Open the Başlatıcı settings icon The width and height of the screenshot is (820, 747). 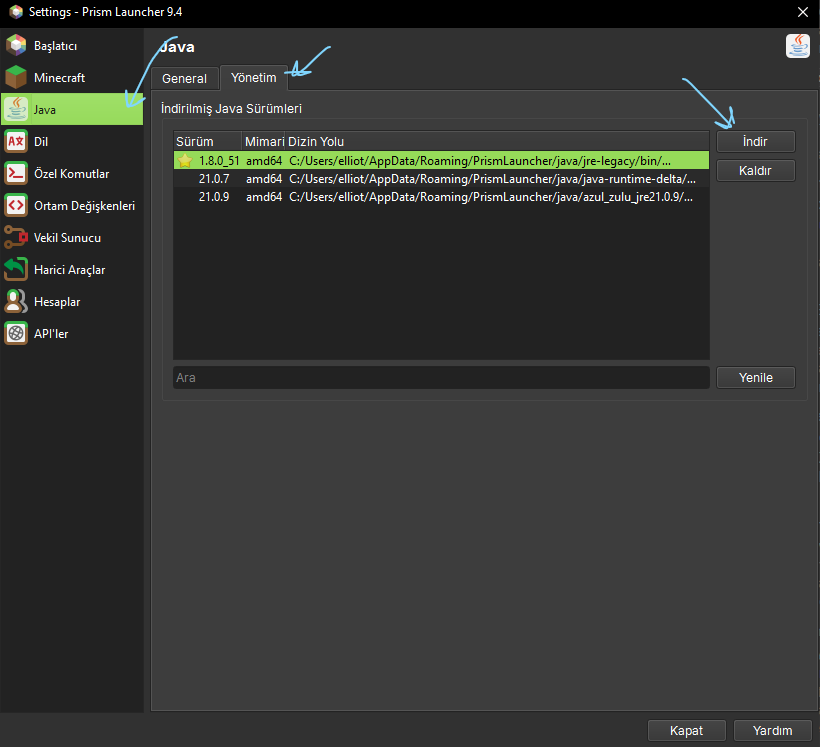[16, 45]
